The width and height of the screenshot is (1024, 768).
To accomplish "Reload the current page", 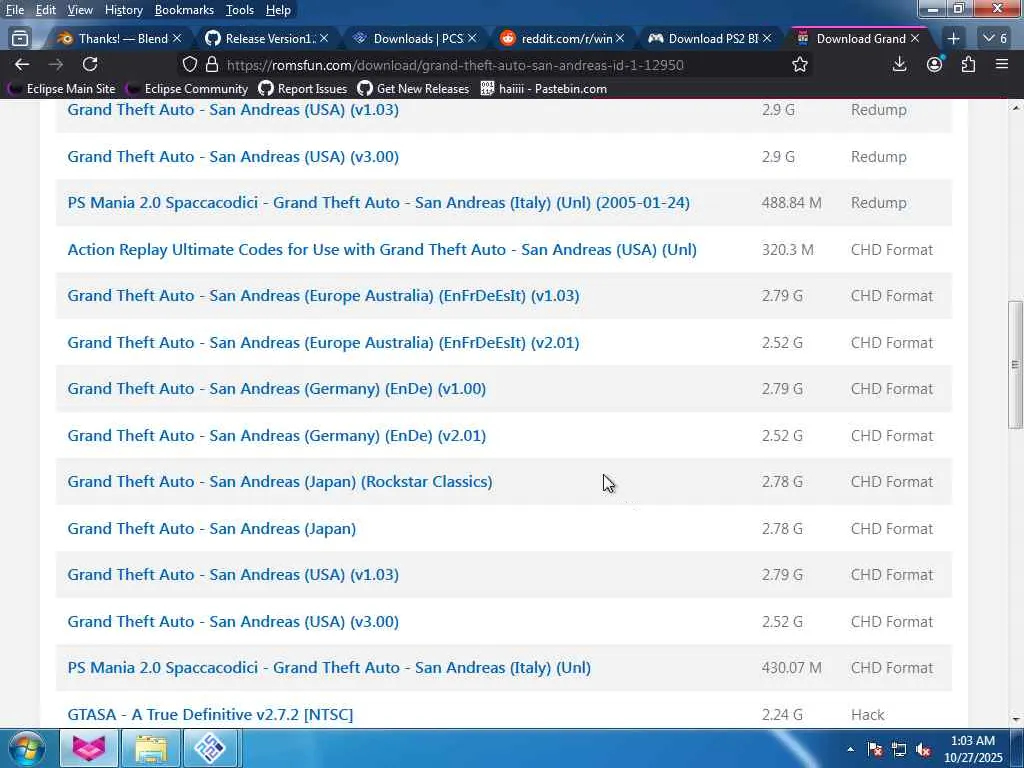I will pyautogui.click(x=90, y=64).
